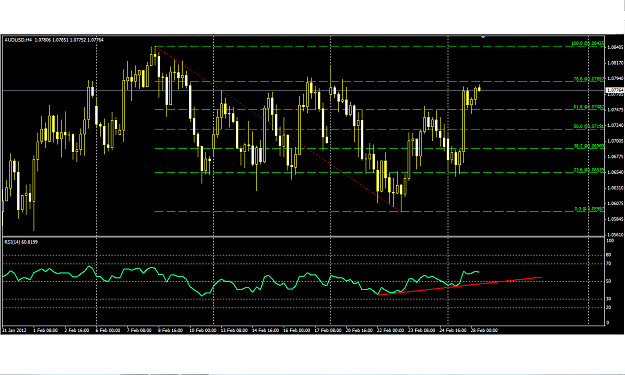Select the 38.2 Fibonacci level label
The image size is (625, 375).
pyautogui.click(x=589, y=146)
